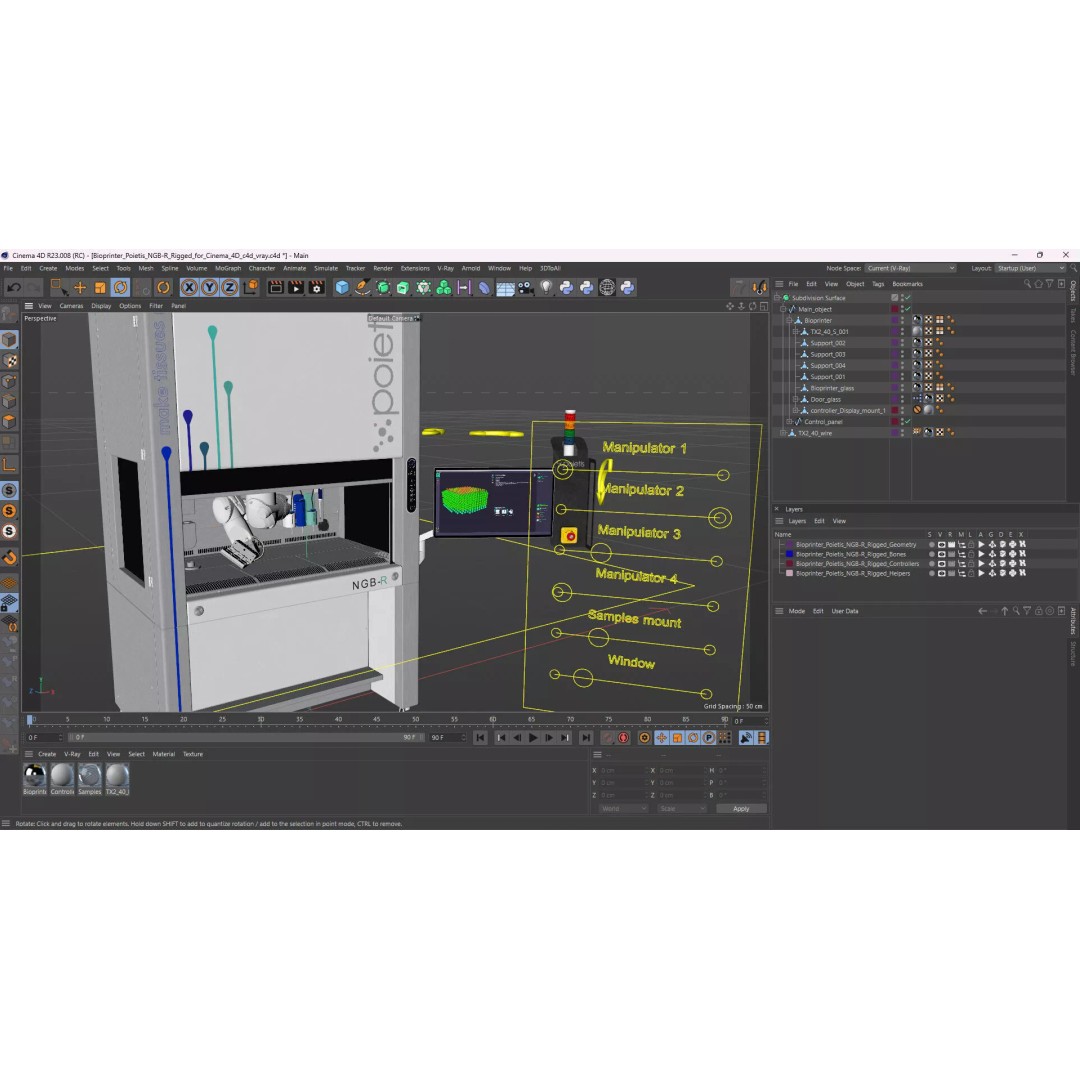Image resolution: width=1080 pixels, height=1080 pixels.
Task: Click the V-Ray globe icon
Action: [607, 287]
